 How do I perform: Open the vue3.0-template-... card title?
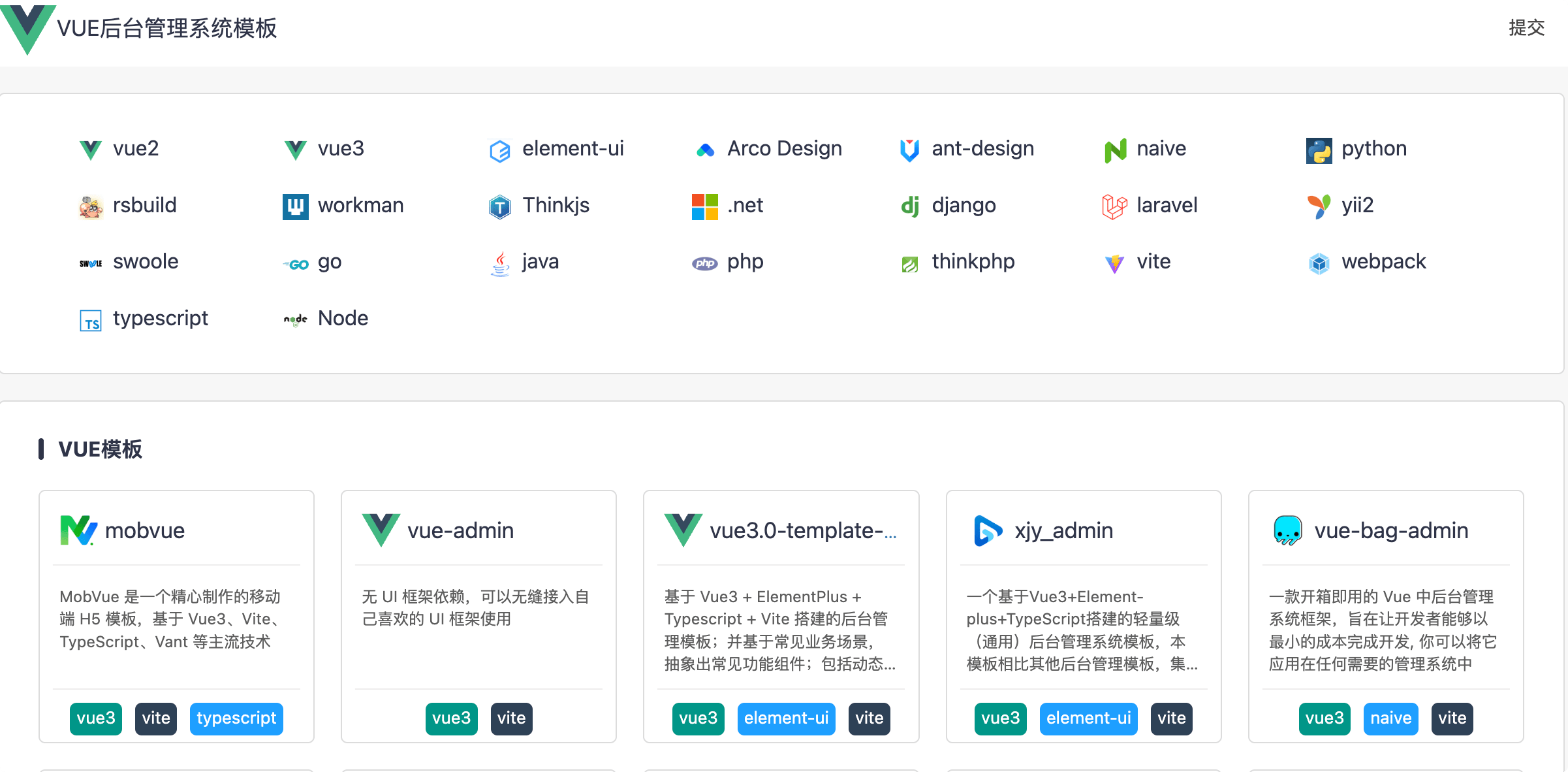click(x=803, y=530)
